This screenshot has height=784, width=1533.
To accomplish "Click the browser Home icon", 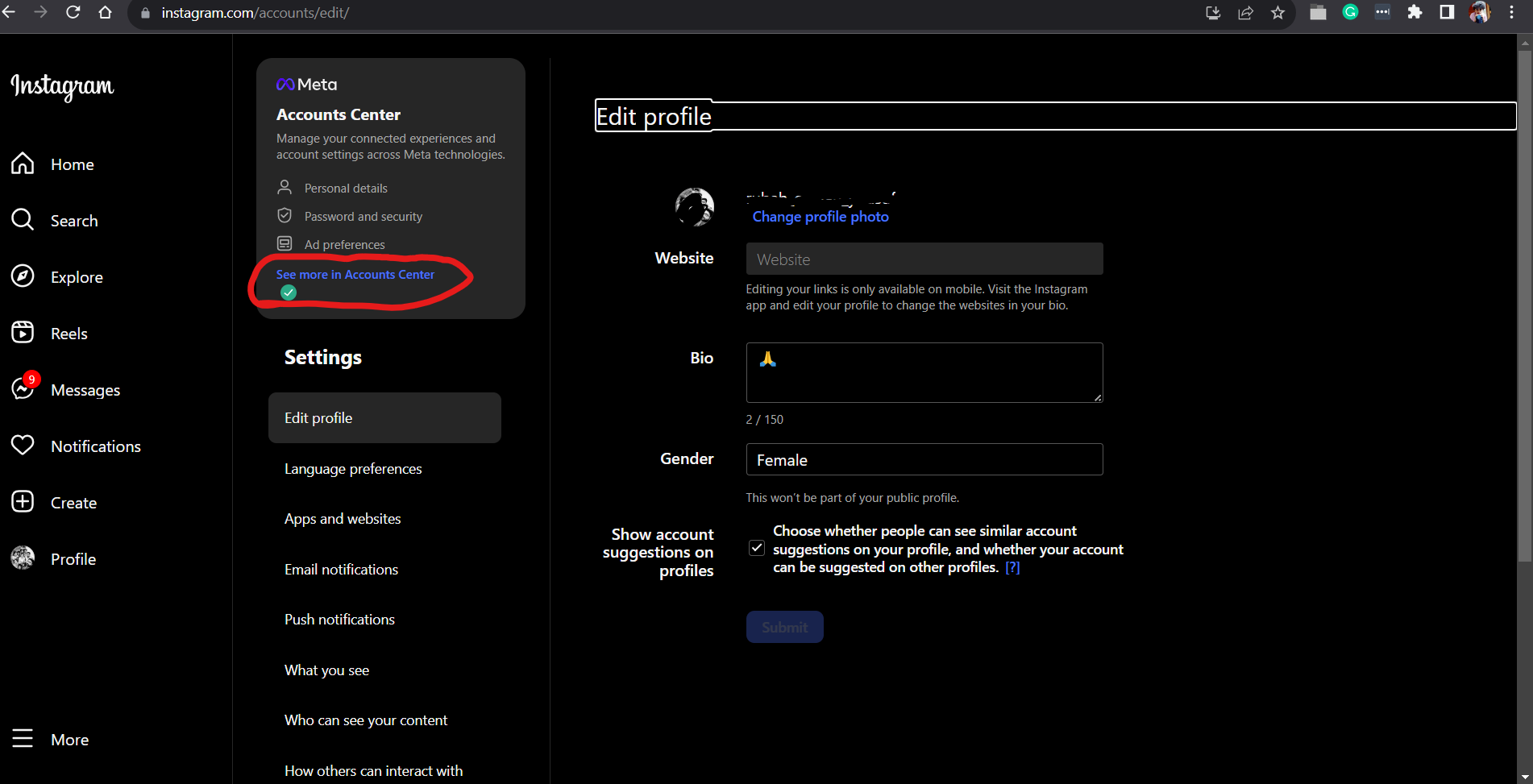I will click(106, 12).
